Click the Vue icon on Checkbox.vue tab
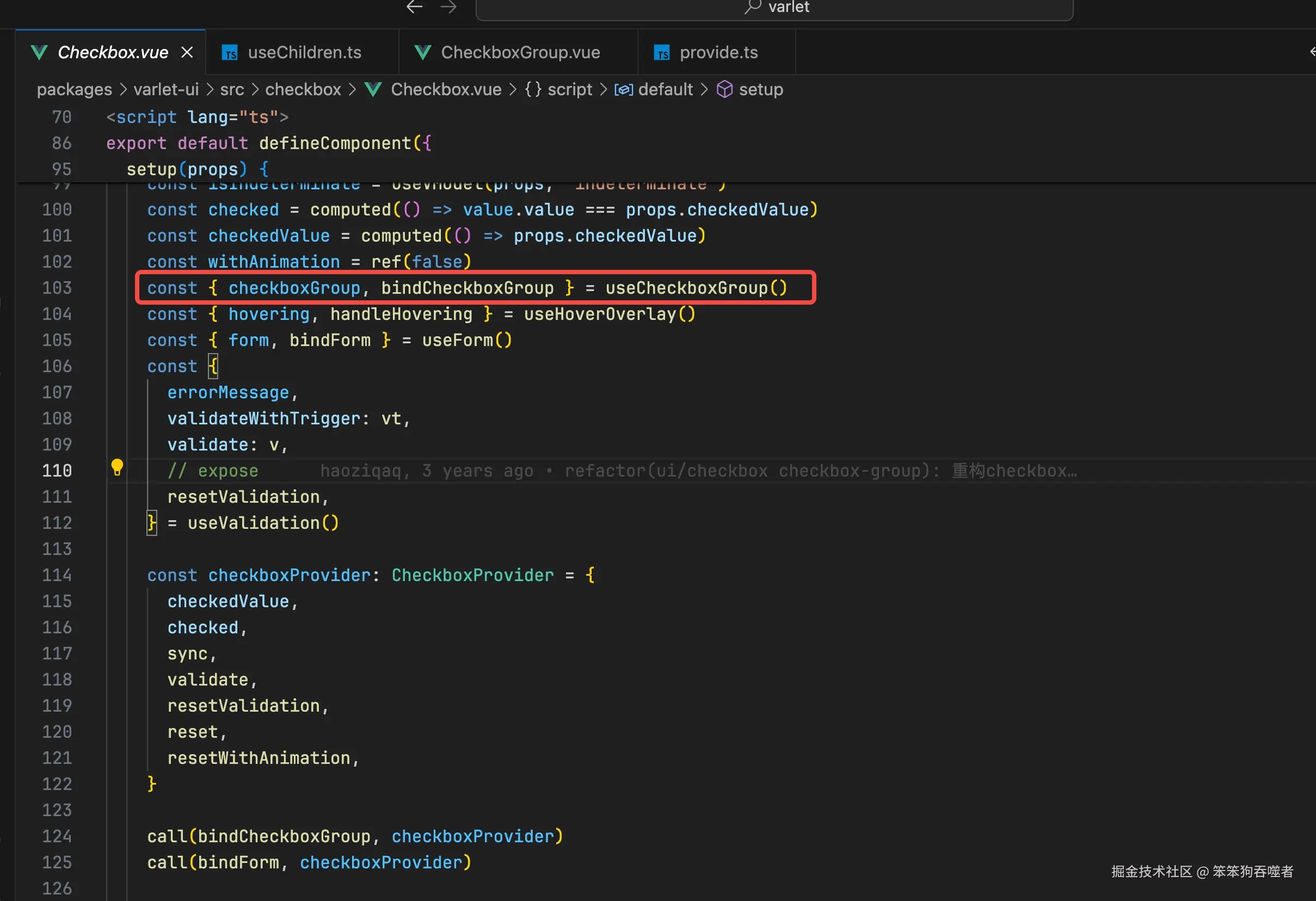The height and width of the screenshot is (901, 1316). pyautogui.click(x=39, y=53)
